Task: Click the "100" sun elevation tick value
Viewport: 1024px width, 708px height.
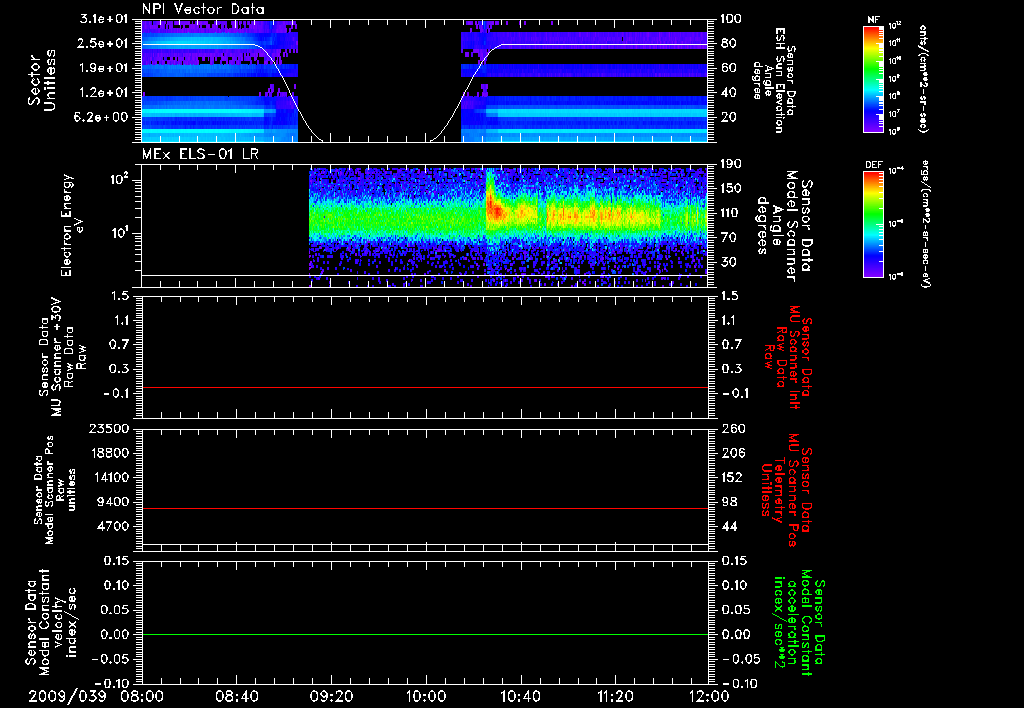Action: tap(731, 19)
